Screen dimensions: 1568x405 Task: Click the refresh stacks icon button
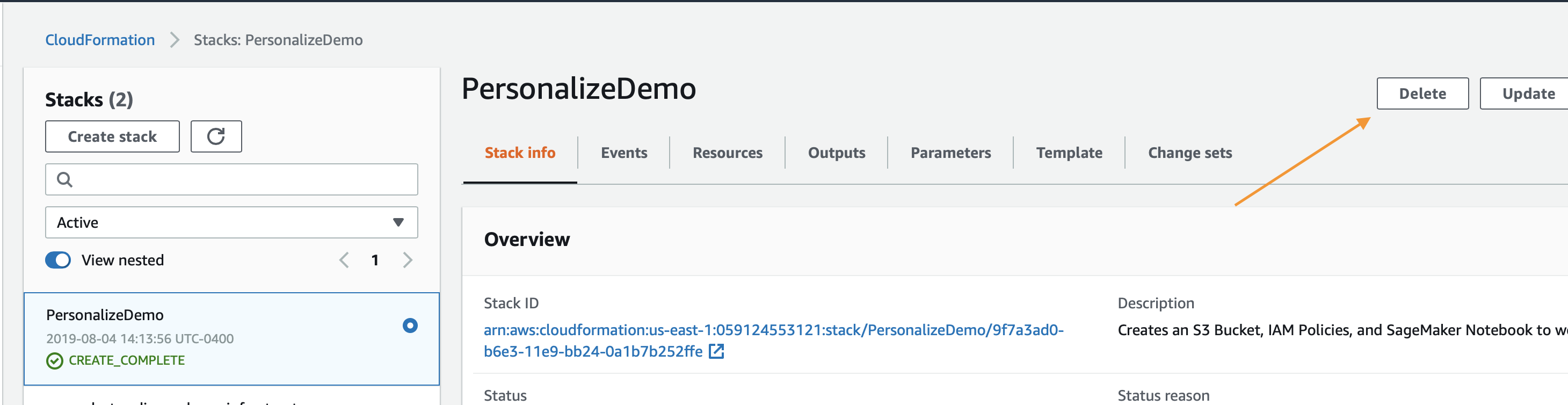click(216, 136)
